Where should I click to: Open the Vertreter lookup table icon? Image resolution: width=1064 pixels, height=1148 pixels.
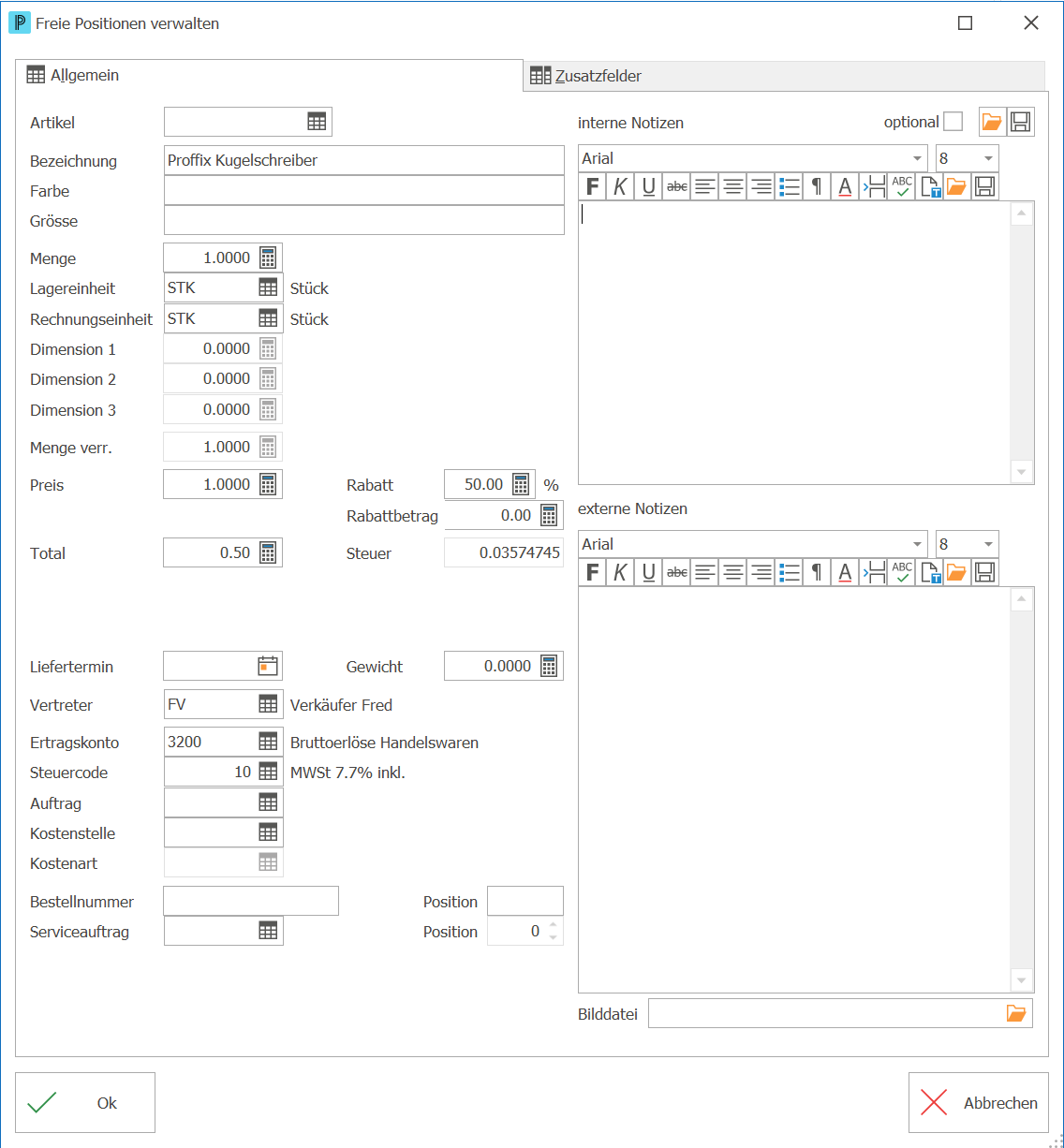(x=268, y=704)
